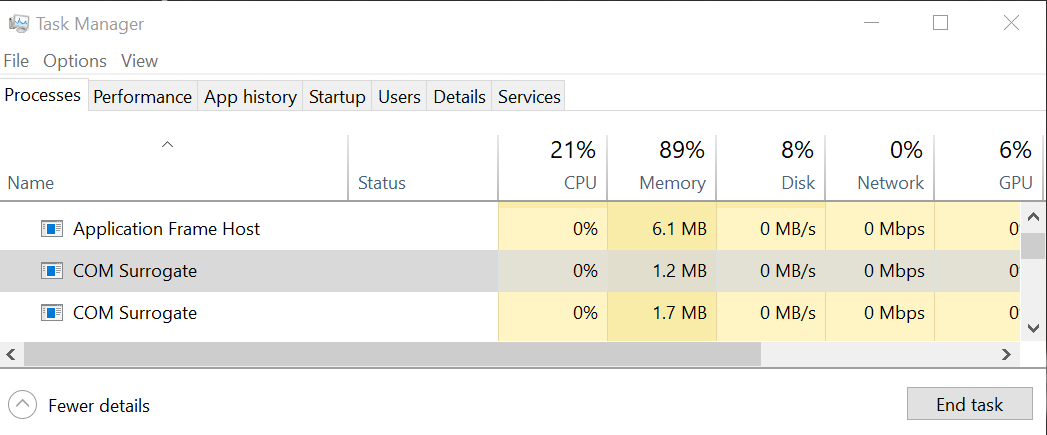Click the vertical scrollbar down arrow
The height and width of the screenshot is (435, 1047).
click(x=1033, y=327)
